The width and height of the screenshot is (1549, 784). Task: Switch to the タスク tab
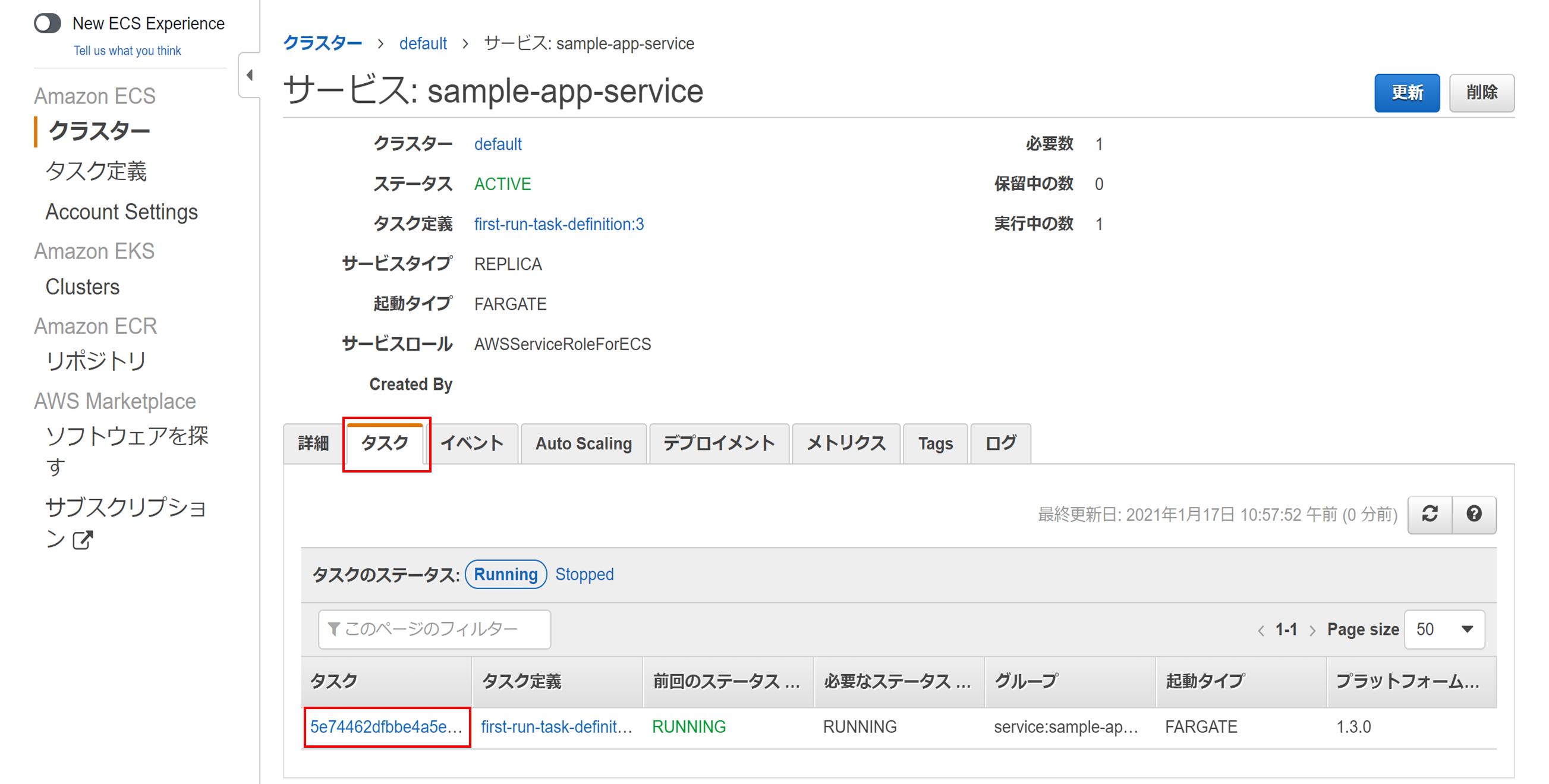(385, 443)
